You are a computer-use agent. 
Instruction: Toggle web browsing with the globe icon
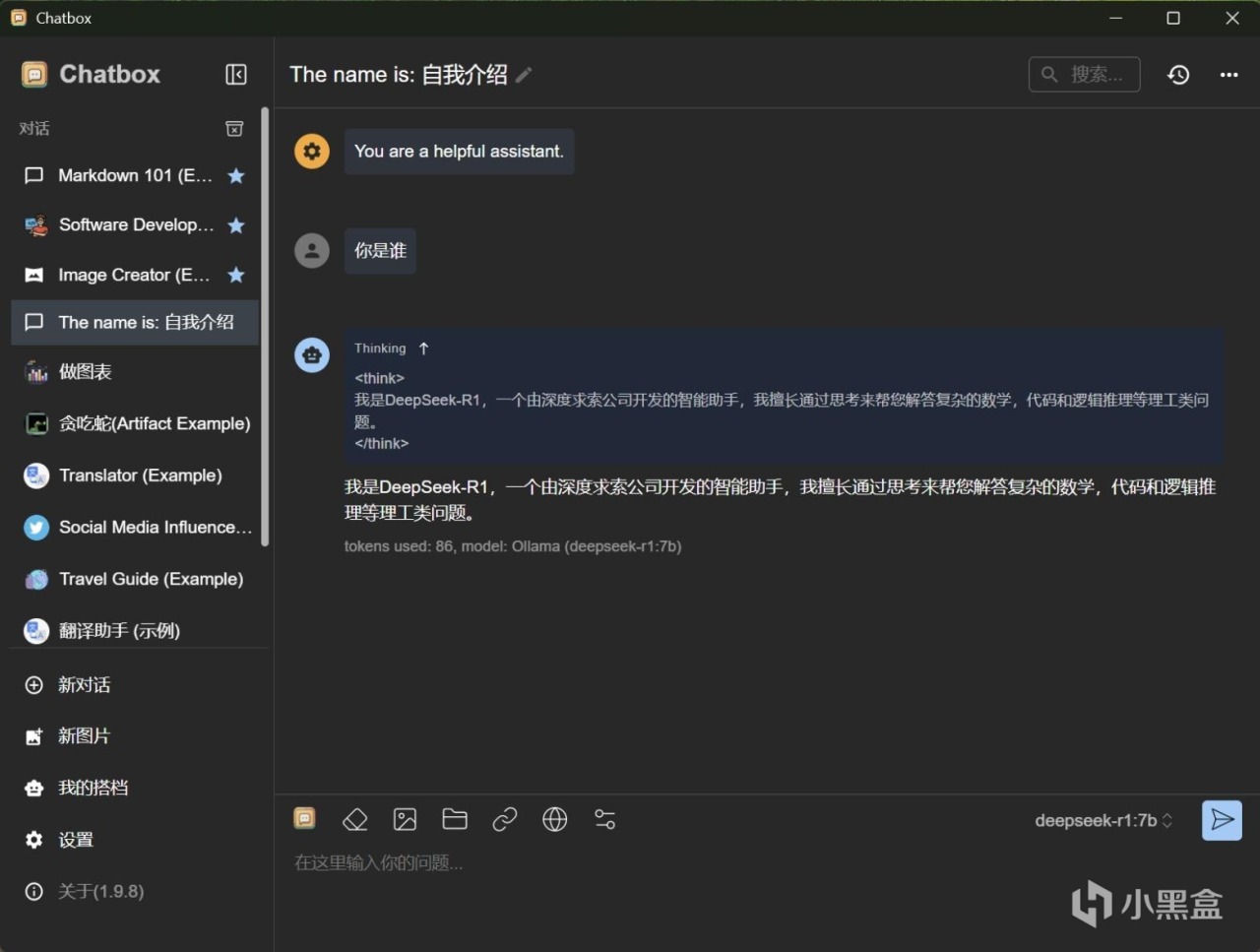point(555,819)
